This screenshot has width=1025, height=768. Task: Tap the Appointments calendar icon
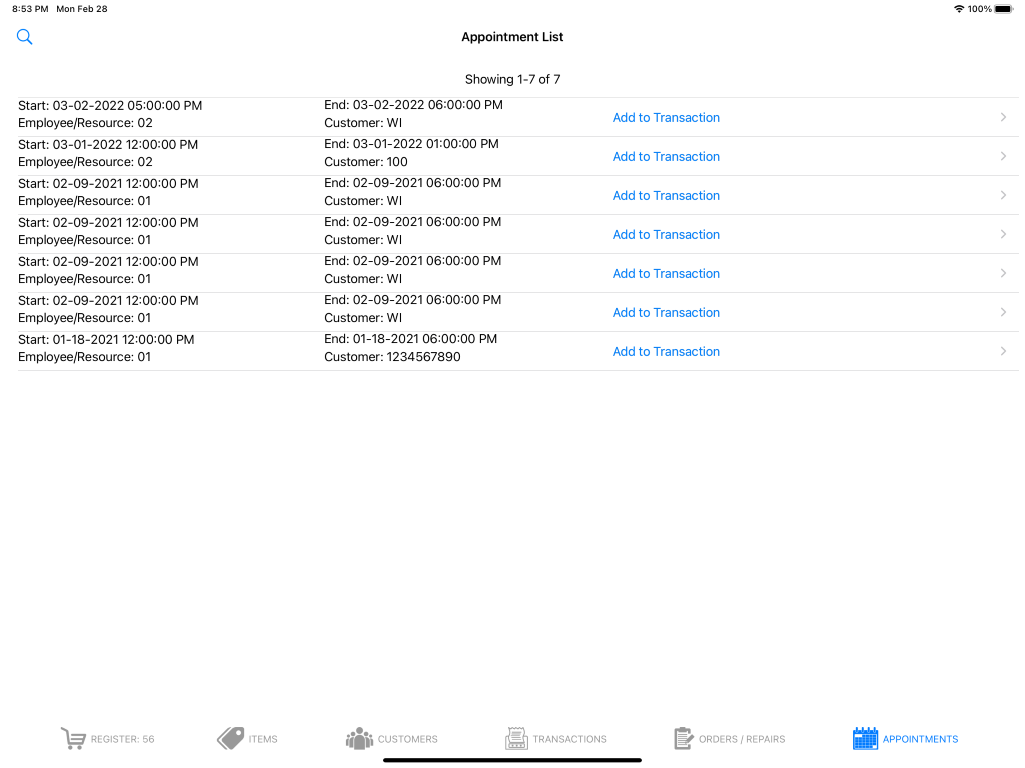[x=865, y=739]
